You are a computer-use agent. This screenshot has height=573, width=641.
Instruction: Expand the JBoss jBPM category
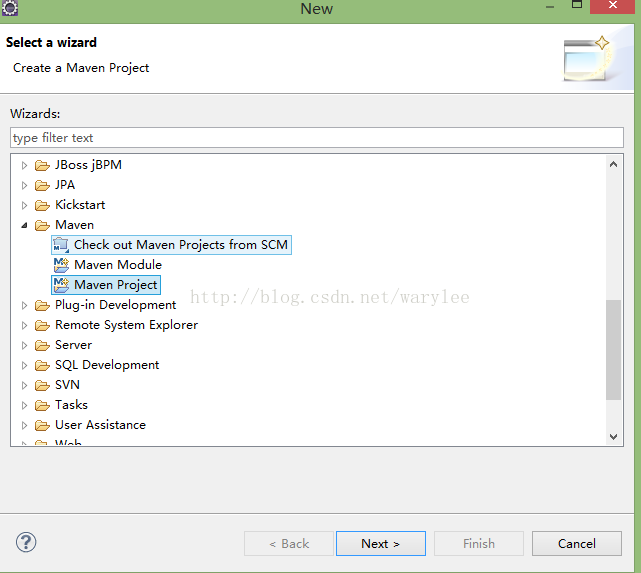click(x=24, y=165)
